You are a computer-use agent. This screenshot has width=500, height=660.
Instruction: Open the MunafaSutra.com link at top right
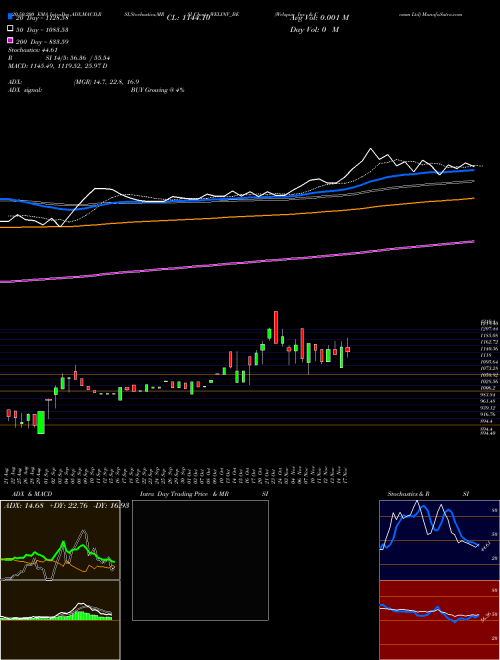[442, 14]
